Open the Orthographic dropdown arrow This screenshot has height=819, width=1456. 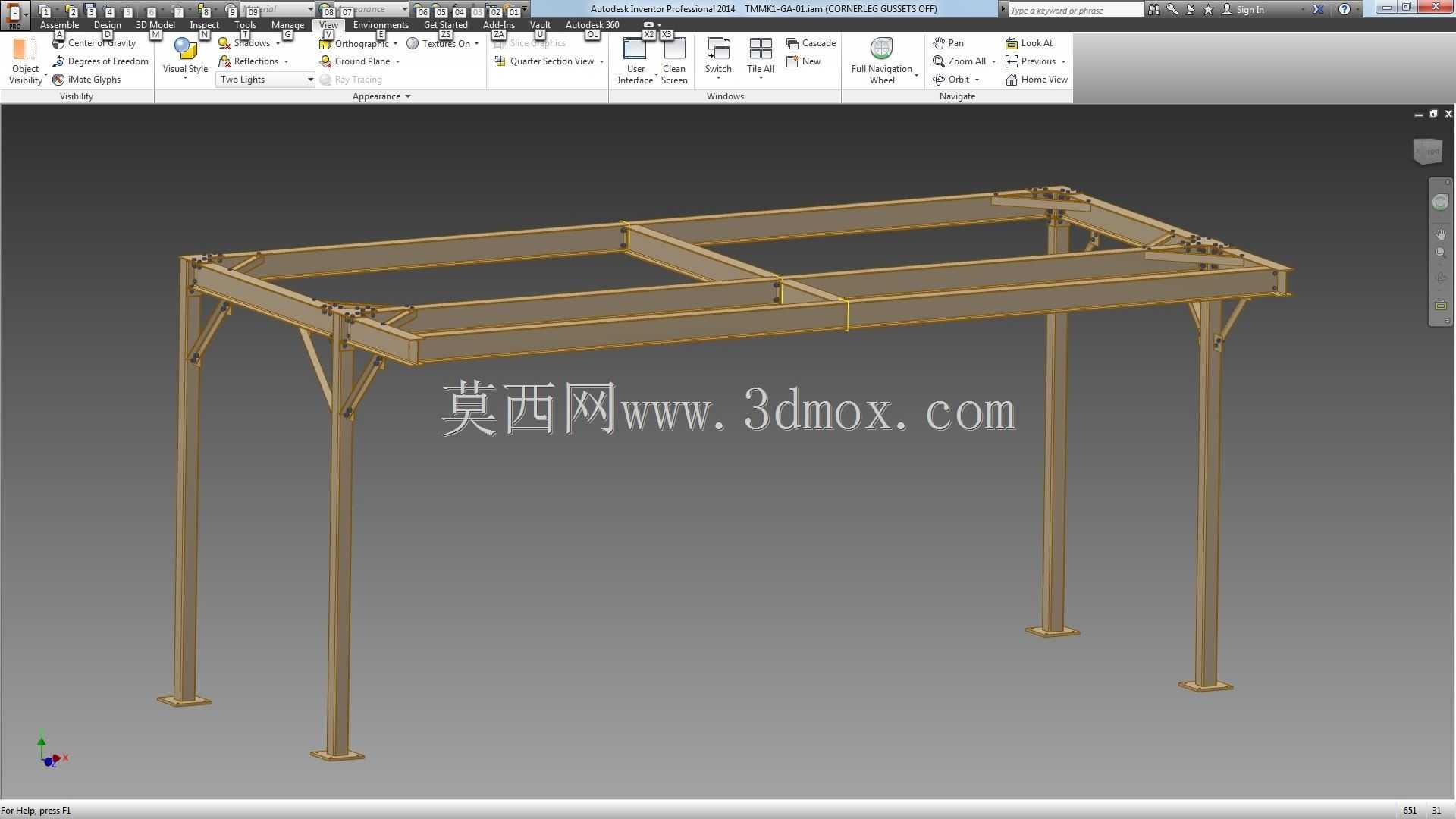[x=395, y=43]
